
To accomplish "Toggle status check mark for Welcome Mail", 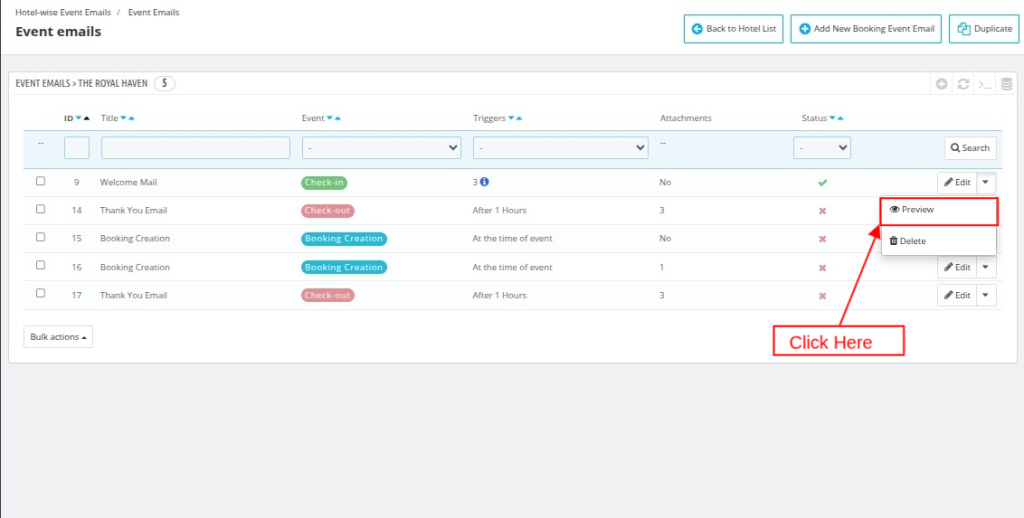I will [822, 183].
